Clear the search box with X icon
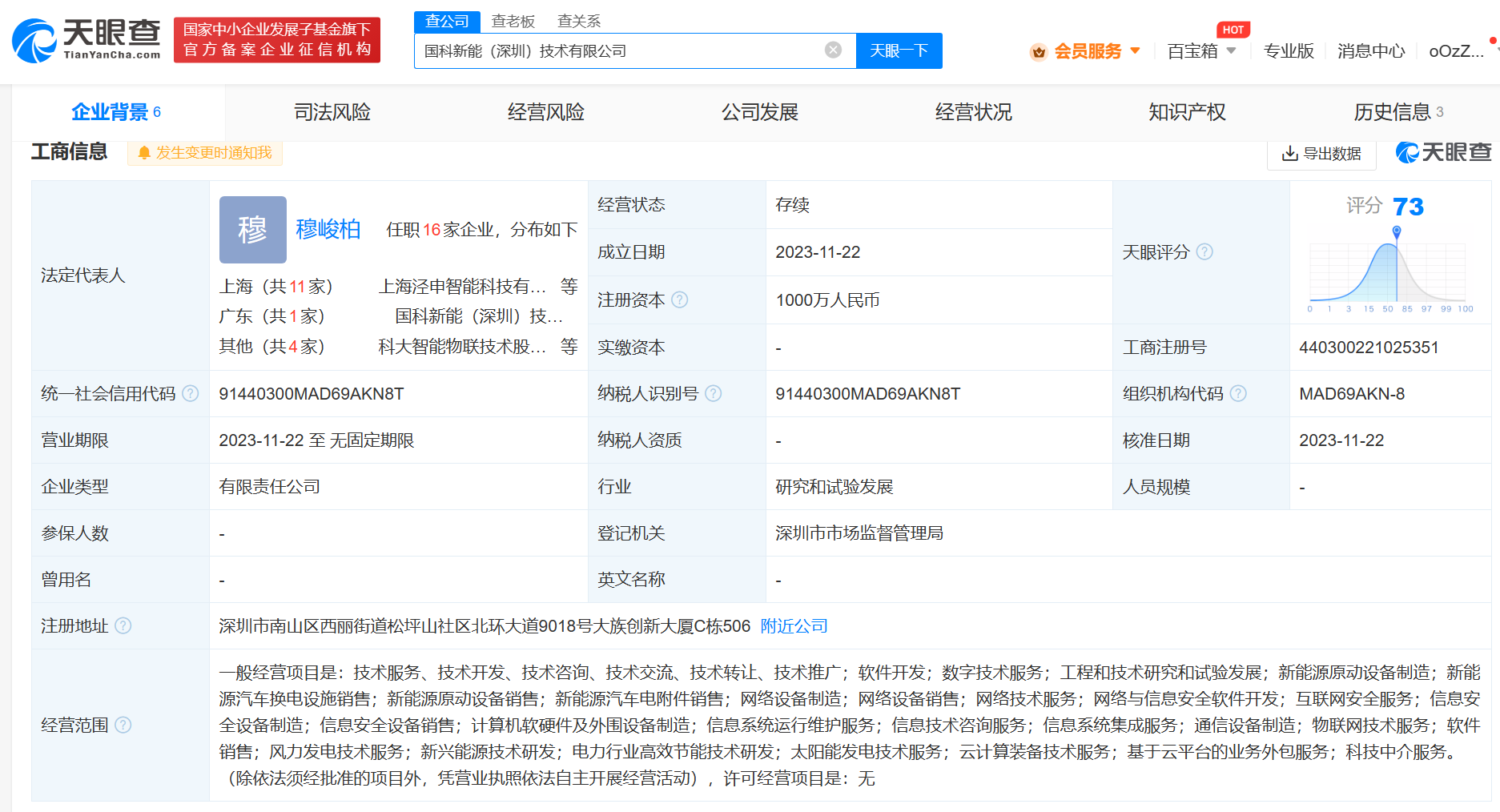The image size is (1500, 812). 833,50
